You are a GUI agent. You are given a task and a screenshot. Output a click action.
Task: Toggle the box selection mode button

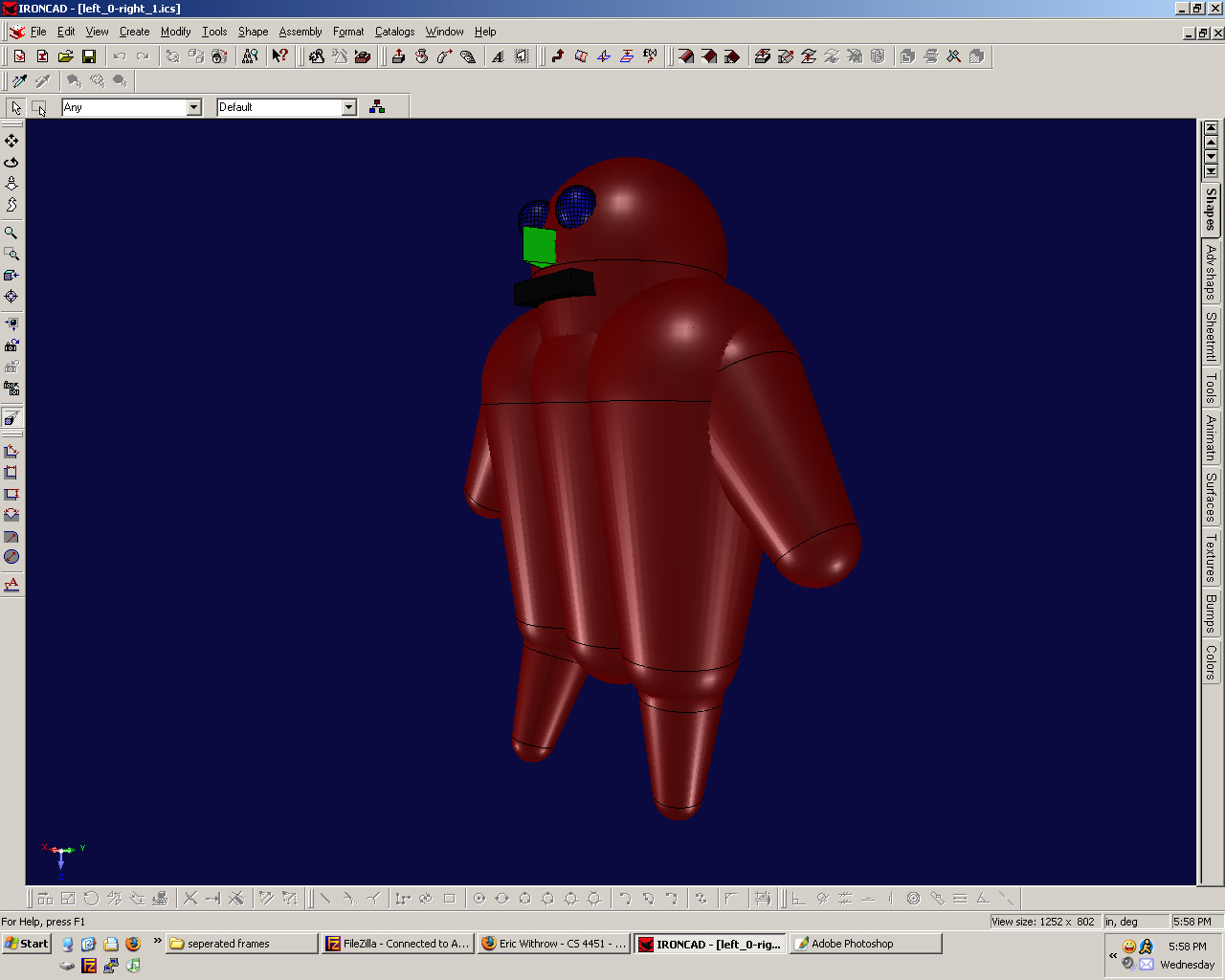pyautogui.click(x=39, y=107)
